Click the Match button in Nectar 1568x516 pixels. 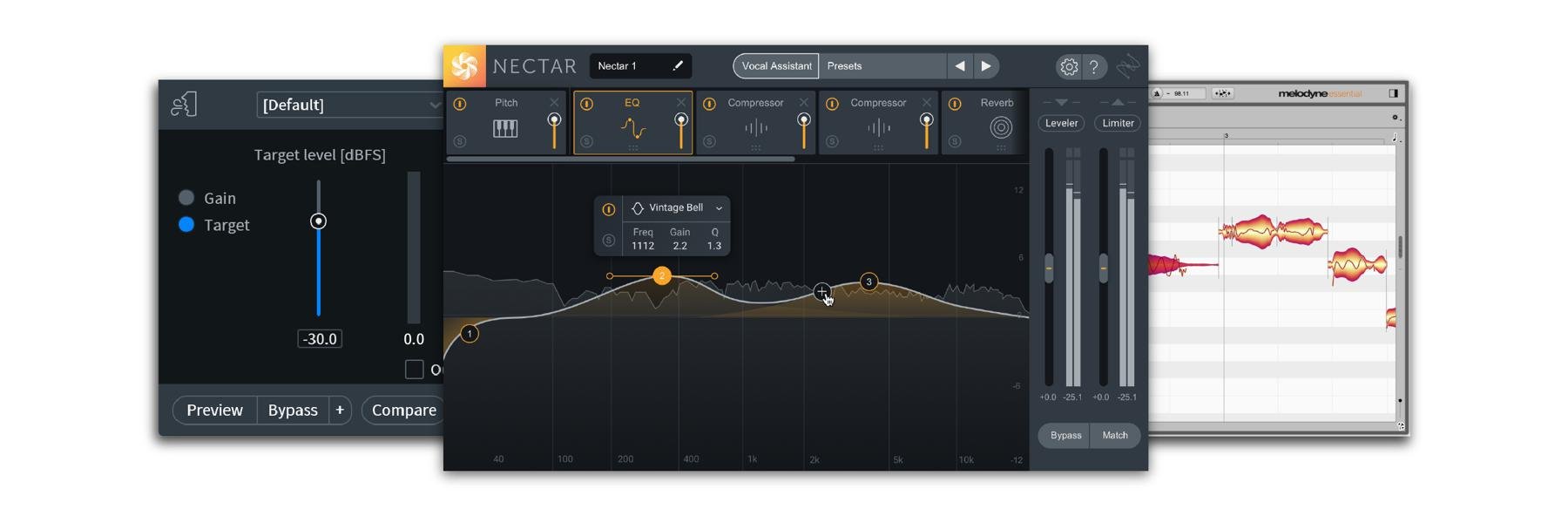pyautogui.click(x=1115, y=436)
